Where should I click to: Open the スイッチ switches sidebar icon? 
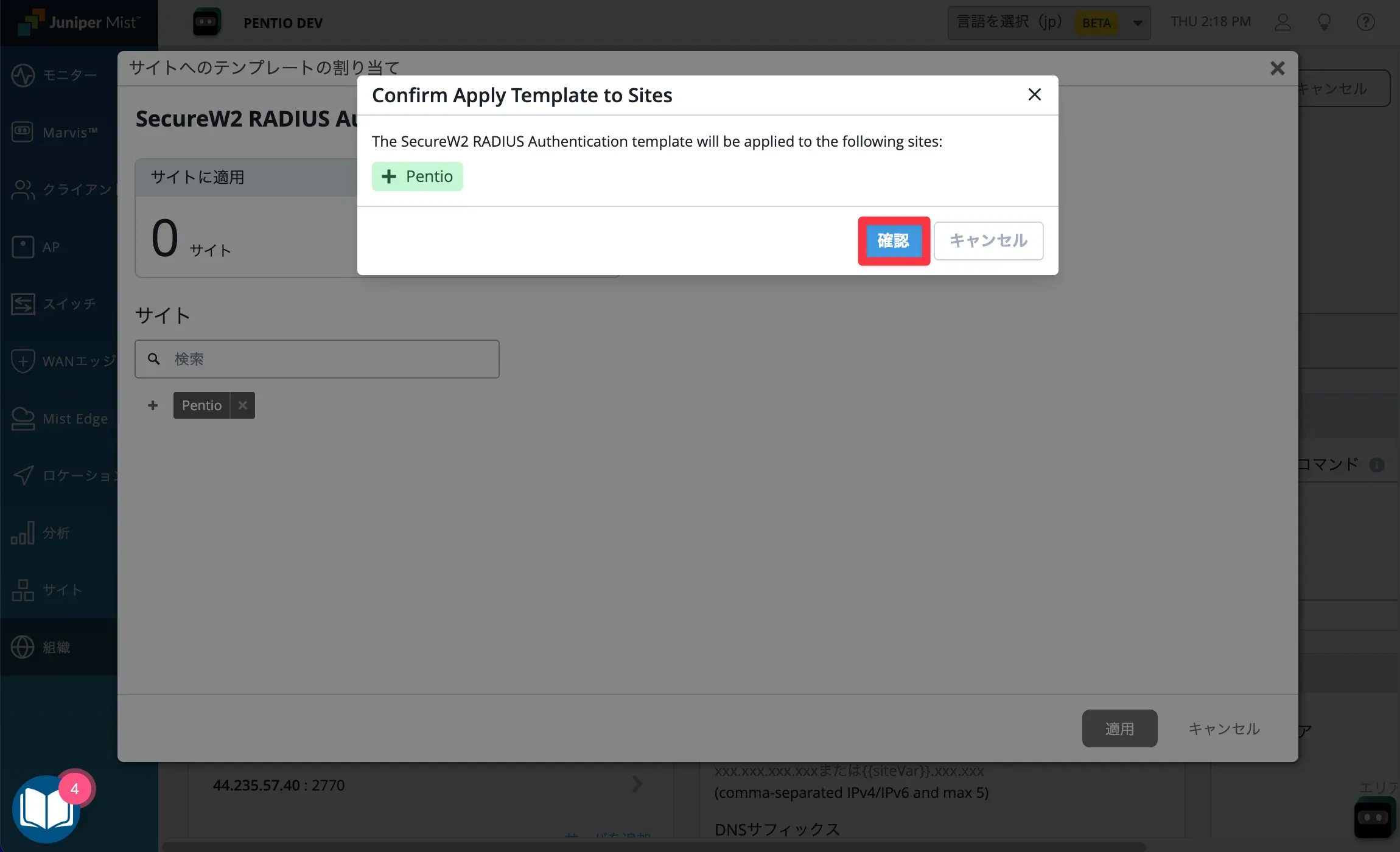tap(23, 304)
